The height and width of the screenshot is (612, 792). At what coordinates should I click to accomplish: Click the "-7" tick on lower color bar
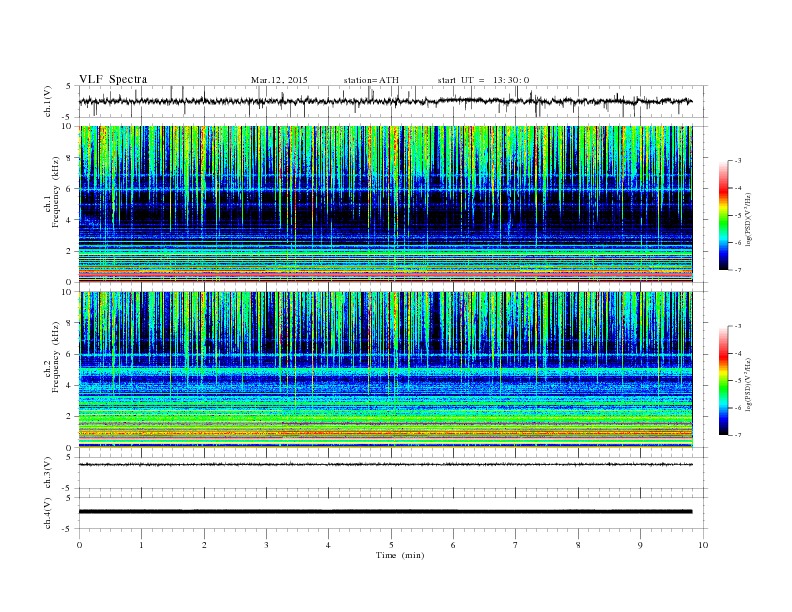click(738, 435)
